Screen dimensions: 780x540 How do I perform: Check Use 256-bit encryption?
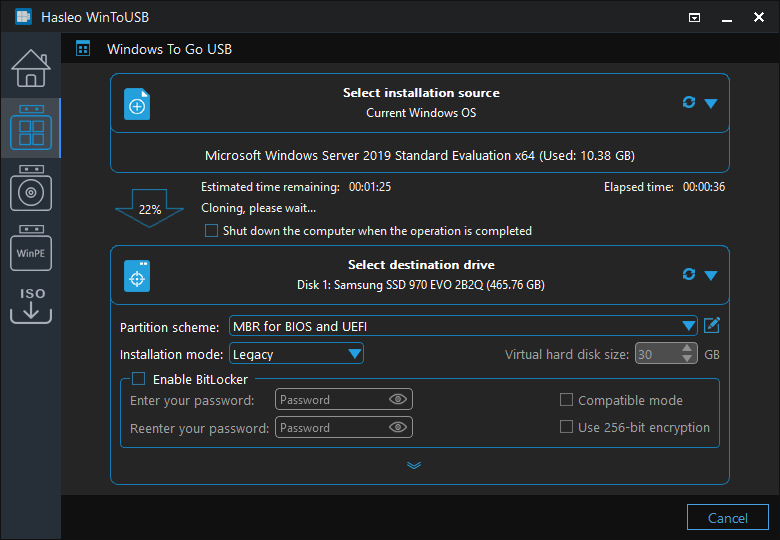pos(566,427)
